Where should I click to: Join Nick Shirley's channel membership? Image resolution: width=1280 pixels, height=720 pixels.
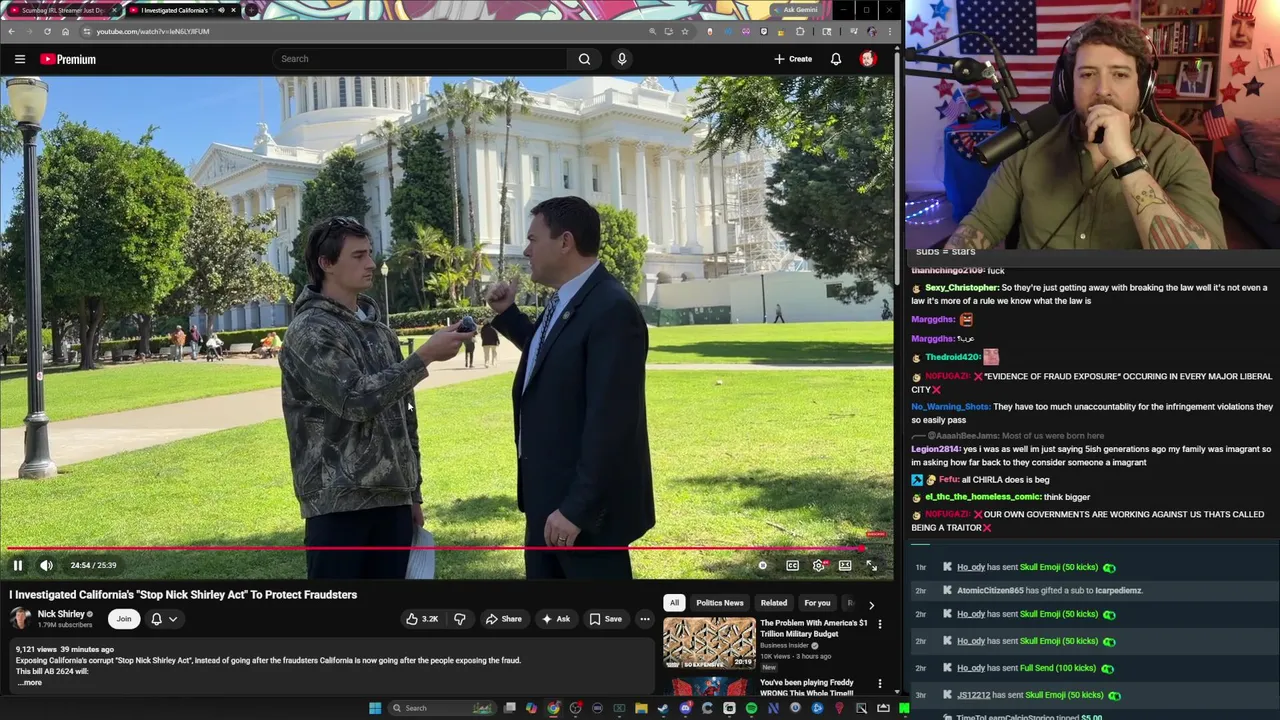[124, 619]
